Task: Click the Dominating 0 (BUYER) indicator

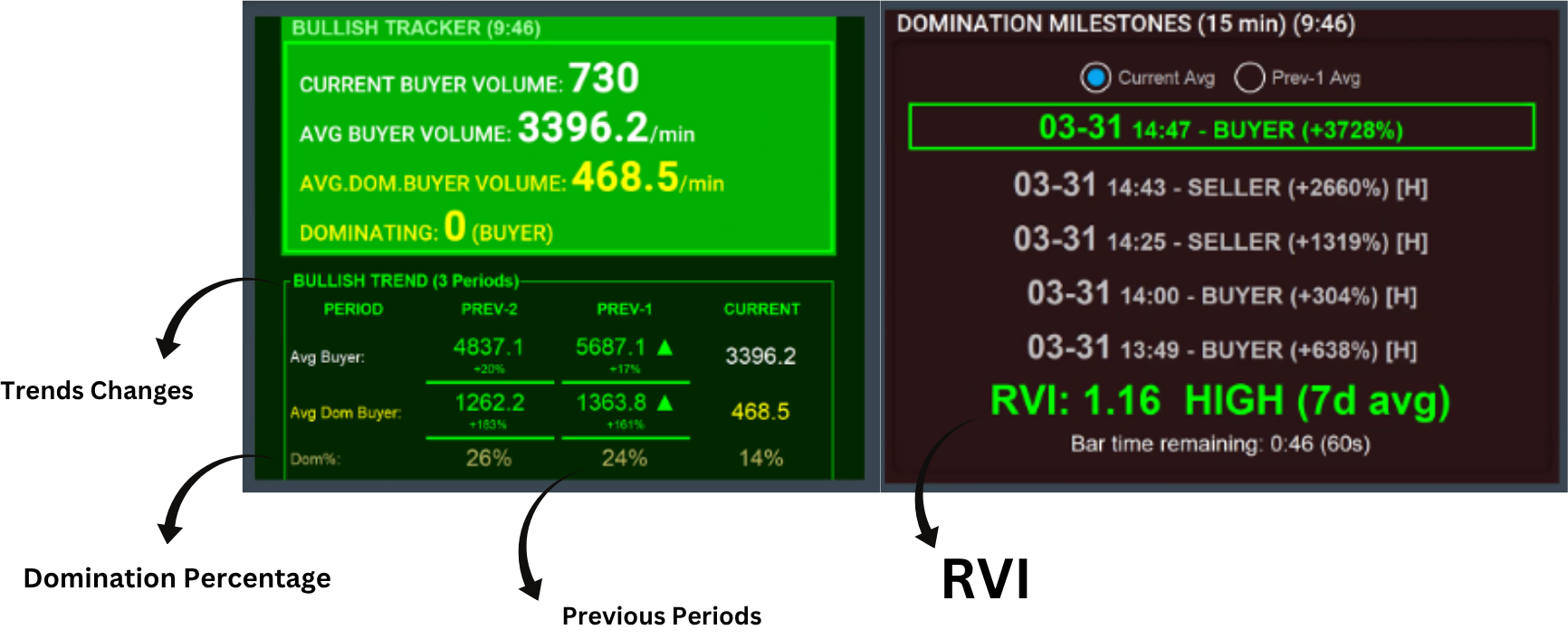Action: [454, 228]
